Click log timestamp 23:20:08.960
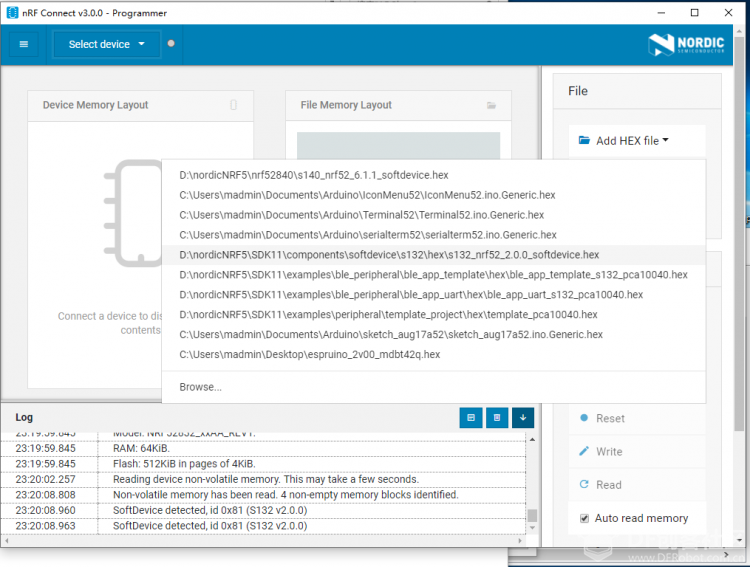The width and height of the screenshot is (750, 567). [45, 510]
